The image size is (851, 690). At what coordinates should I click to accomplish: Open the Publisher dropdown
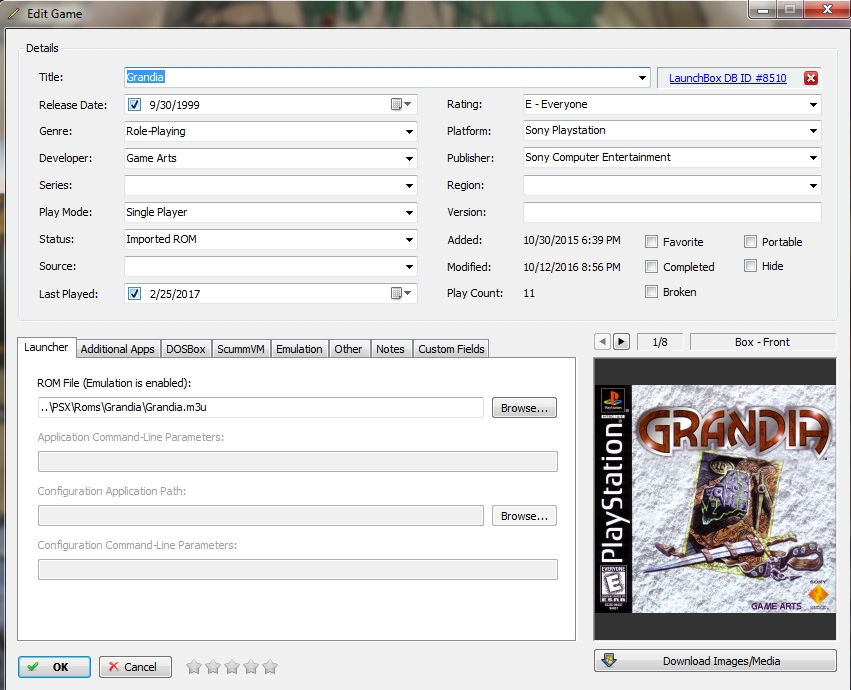point(813,157)
